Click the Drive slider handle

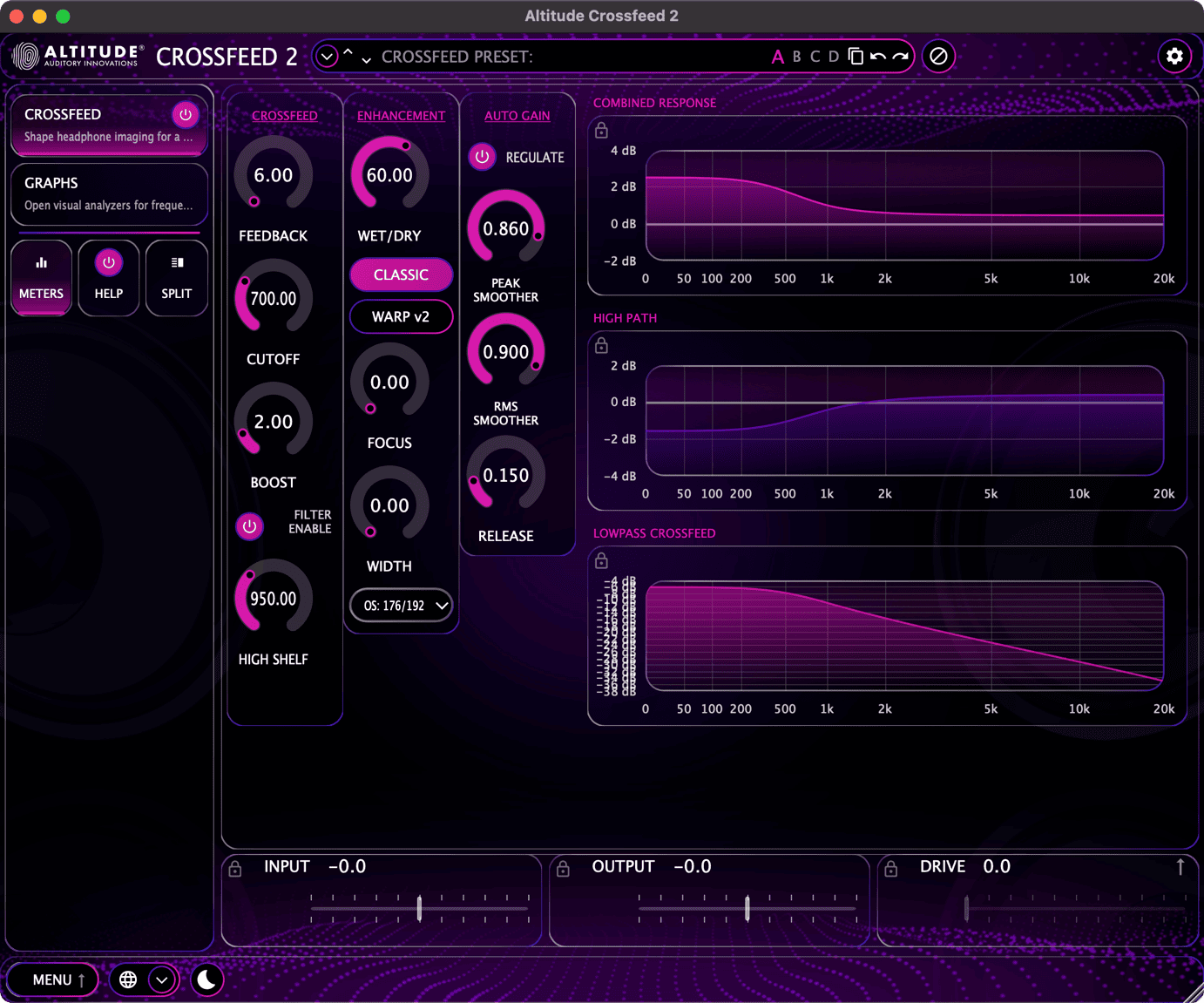(966, 908)
